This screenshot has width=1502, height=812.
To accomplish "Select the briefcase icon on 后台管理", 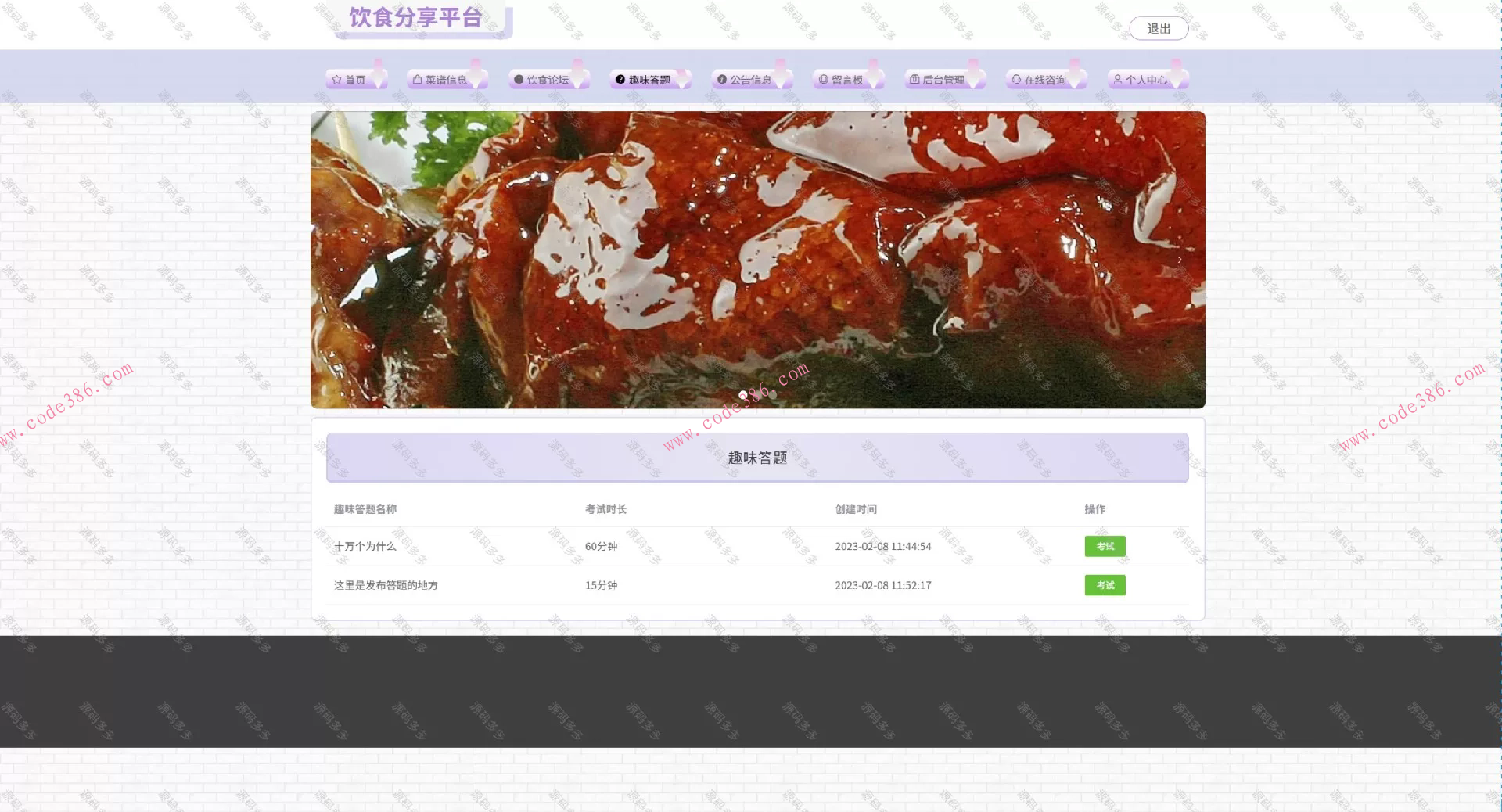I will (915, 78).
